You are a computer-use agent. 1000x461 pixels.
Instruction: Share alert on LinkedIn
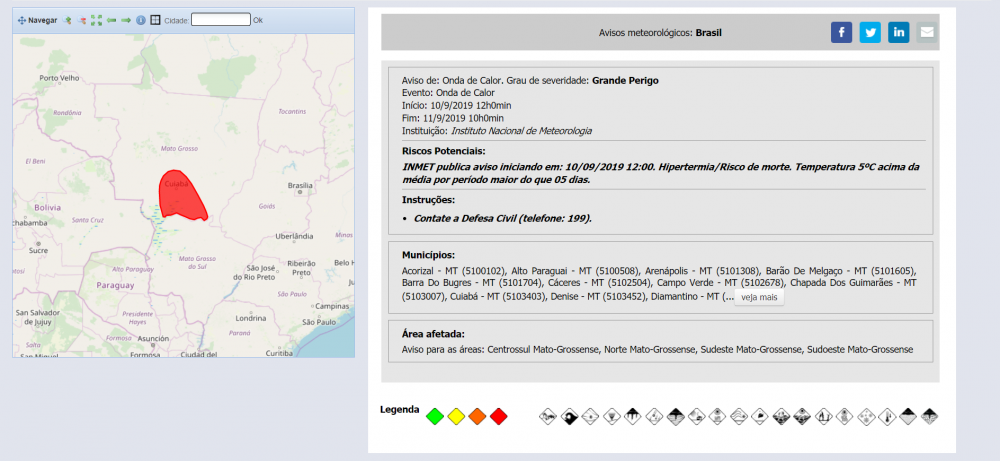click(x=899, y=32)
